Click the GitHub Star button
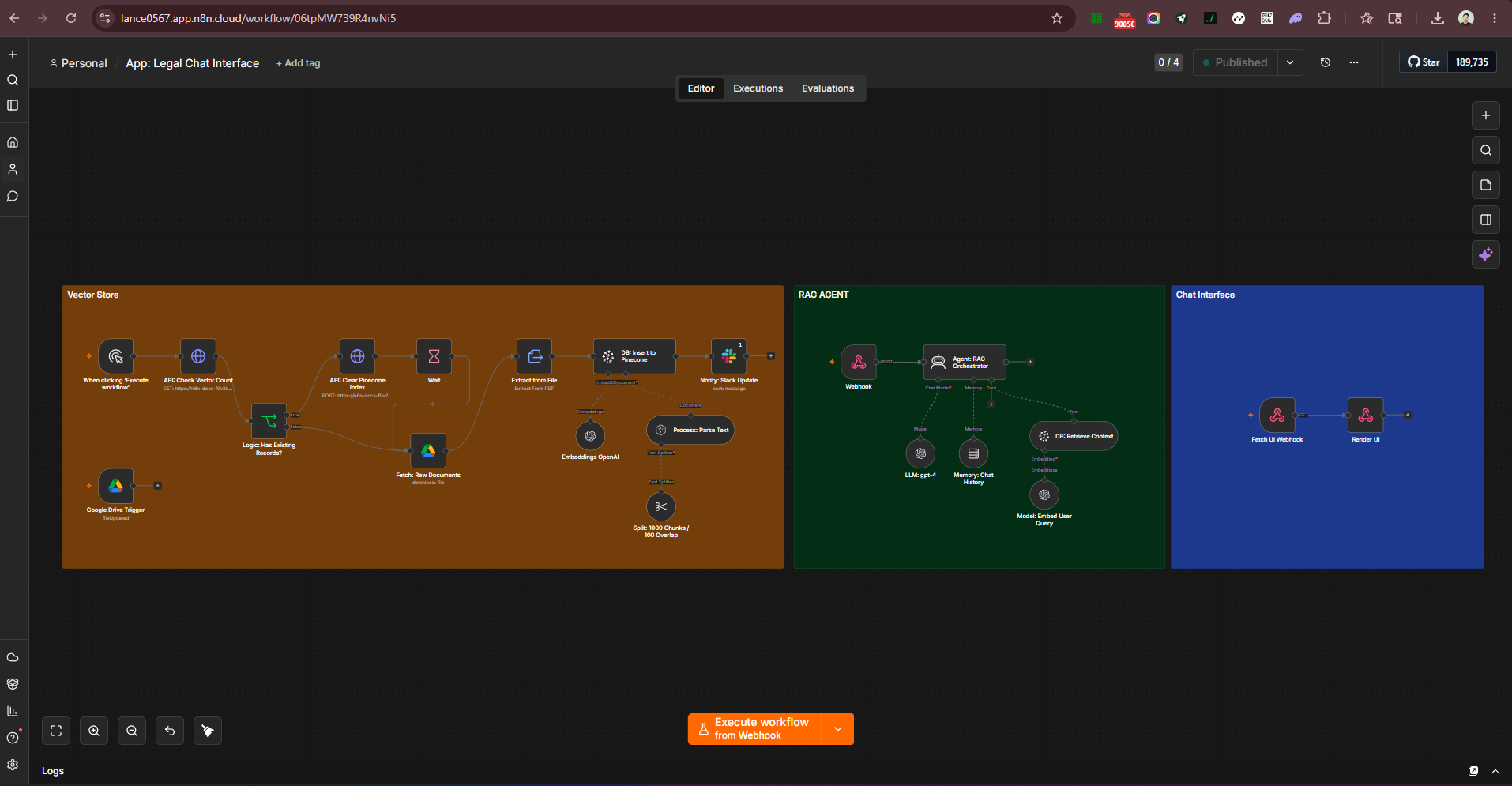The width and height of the screenshot is (1512, 786). pyautogui.click(x=1424, y=62)
